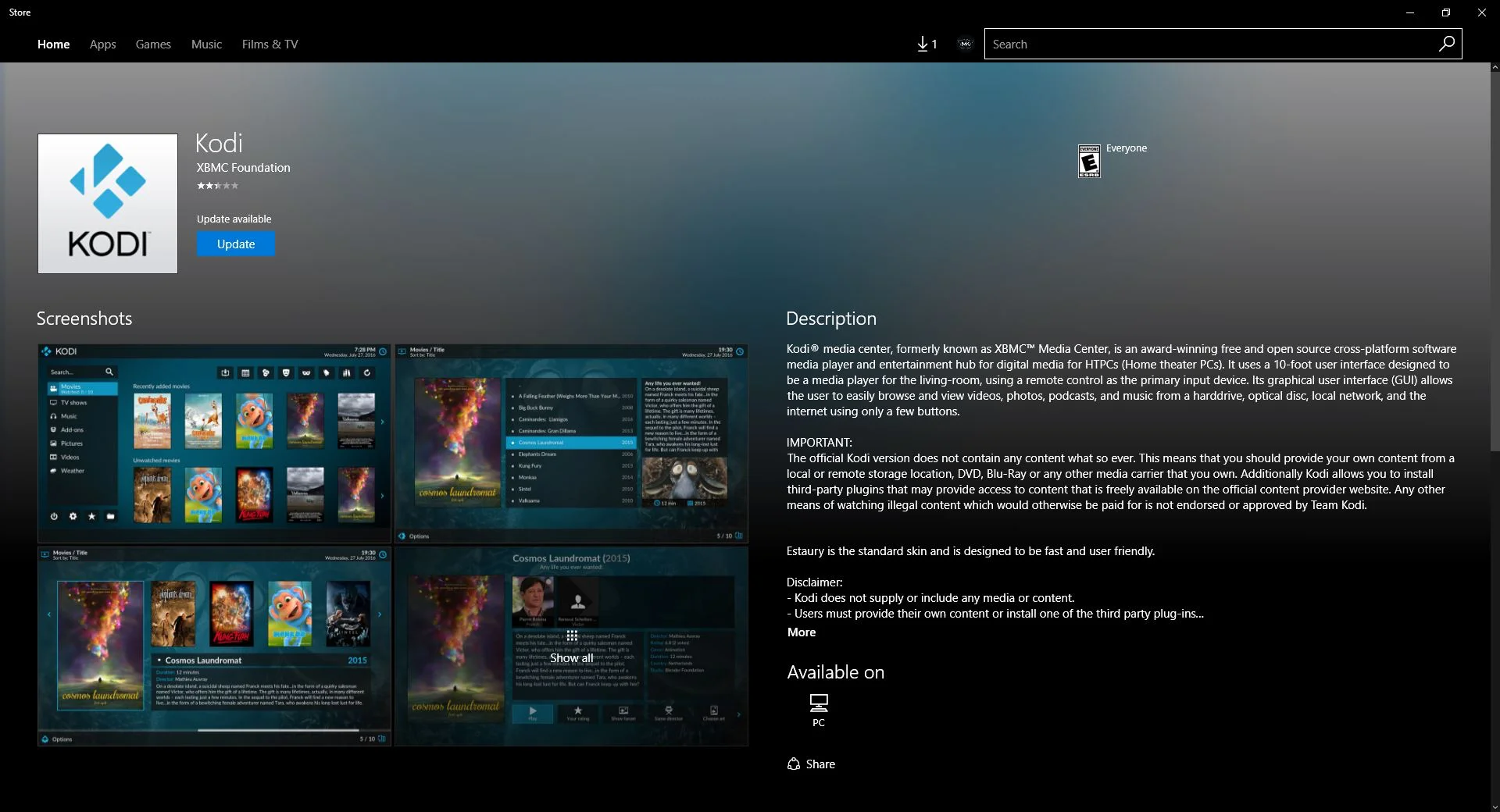Screen dimensions: 1500x812
Task: Expand description with More link
Action: (801, 632)
